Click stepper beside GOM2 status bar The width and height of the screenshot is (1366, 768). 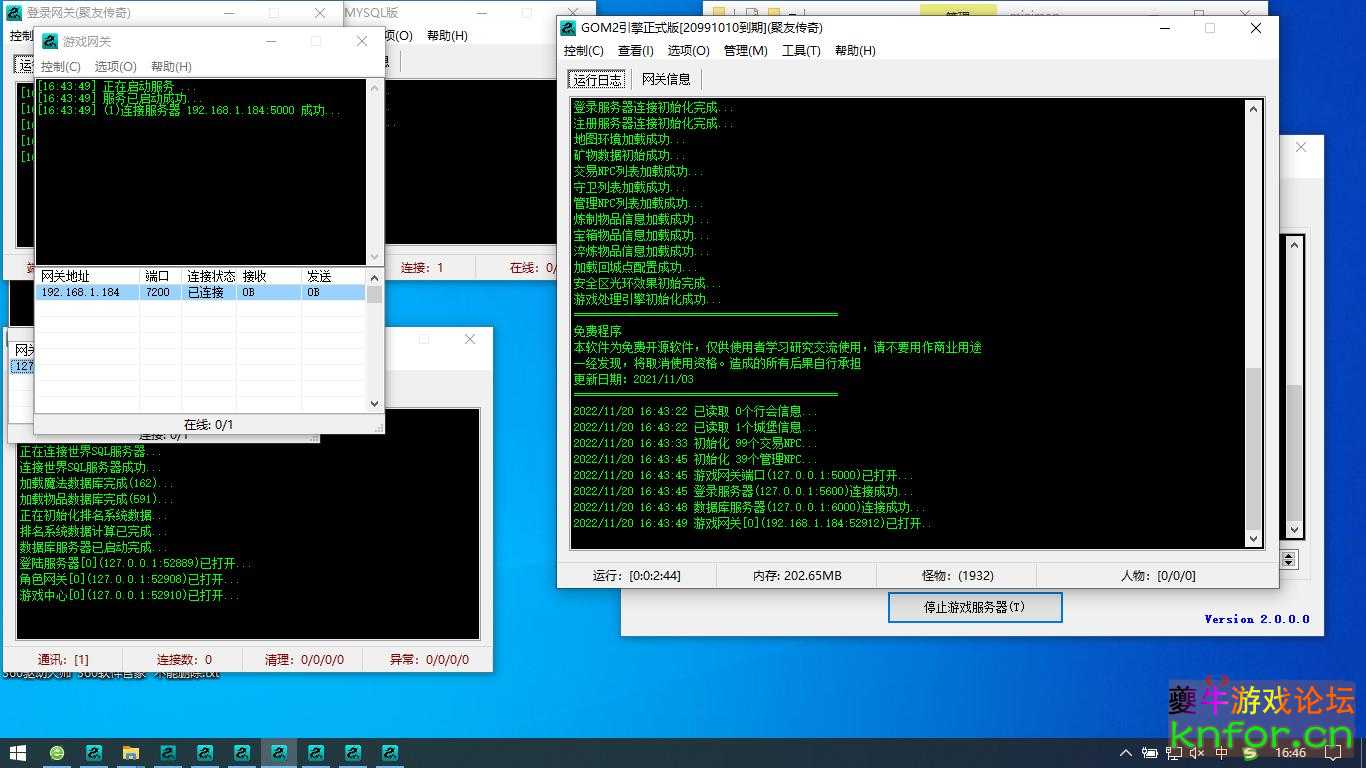click(1289, 560)
